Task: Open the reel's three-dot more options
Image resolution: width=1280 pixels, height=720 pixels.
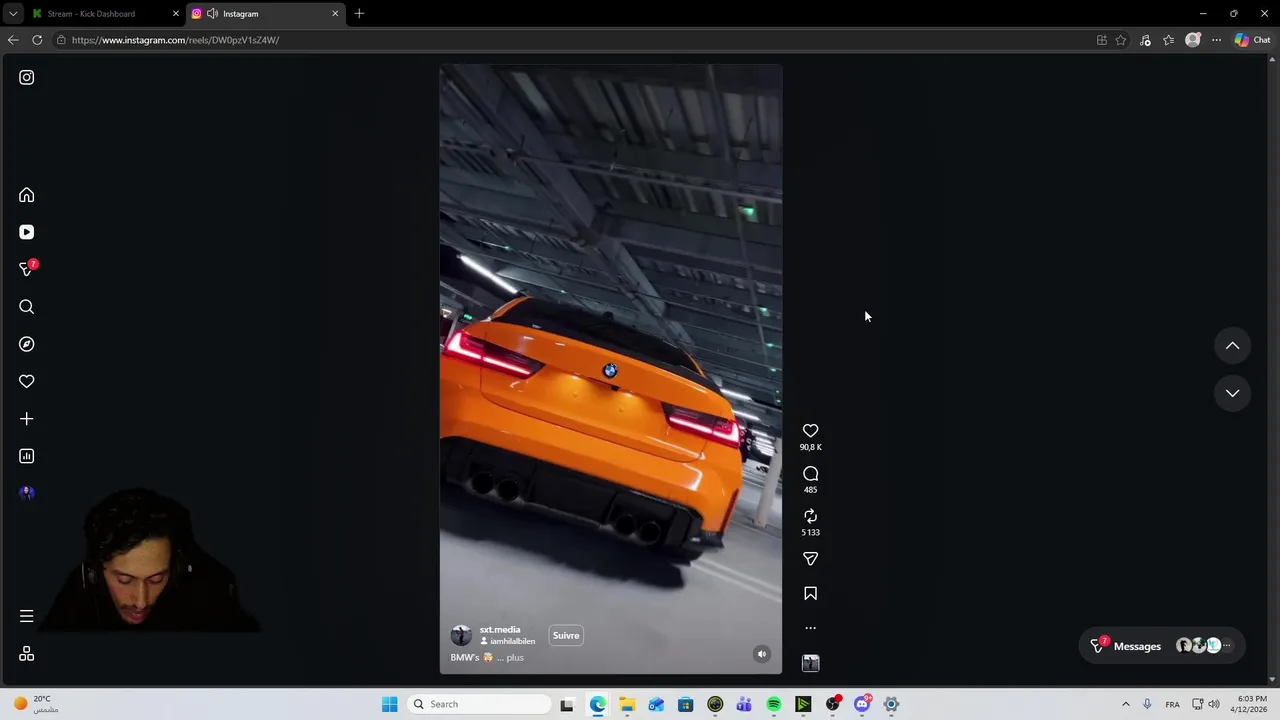Action: click(x=811, y=628)
